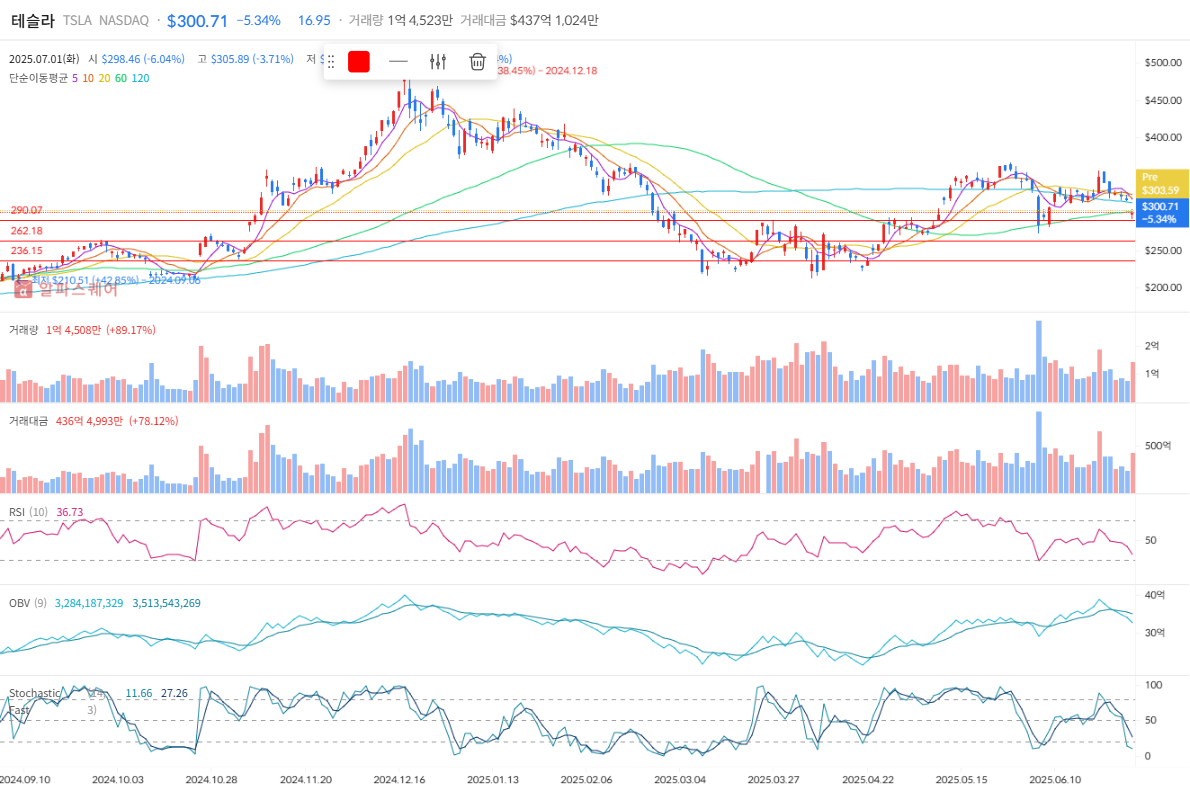This screenshot has width=1190, height=791.
Task: Select the 10-day moving average label
Action: 88,78
